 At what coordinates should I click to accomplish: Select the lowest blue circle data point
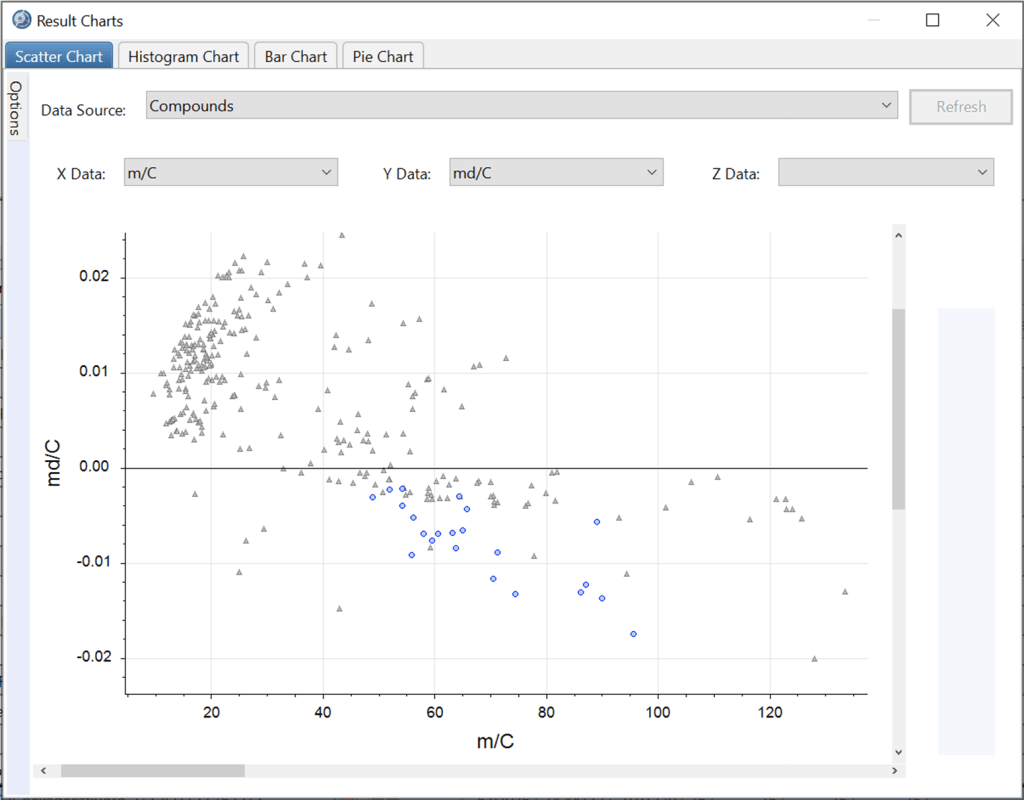pos(633,634)
